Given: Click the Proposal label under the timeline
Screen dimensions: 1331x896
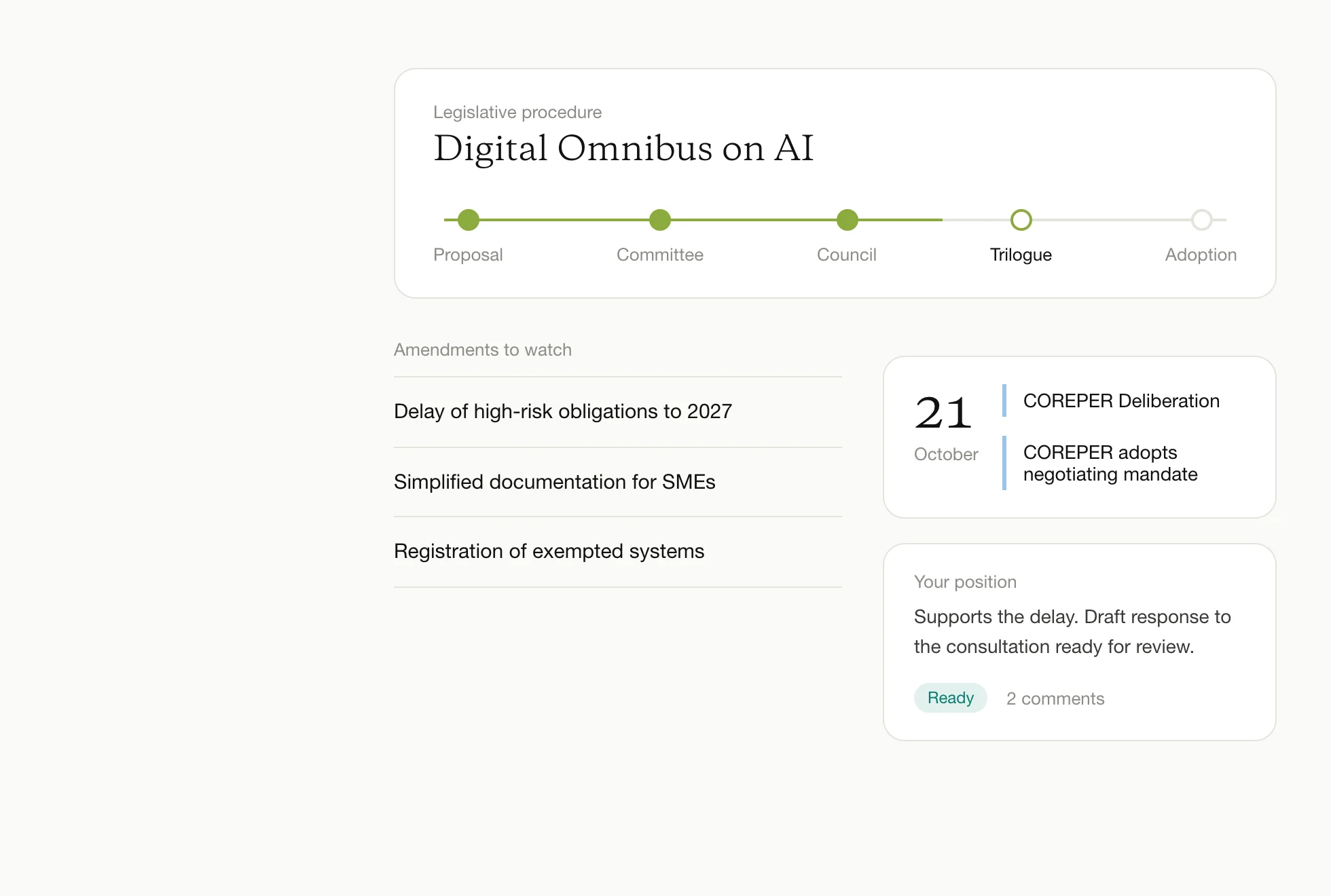Looking at the screenshot, I should click(x=468, y=255).
